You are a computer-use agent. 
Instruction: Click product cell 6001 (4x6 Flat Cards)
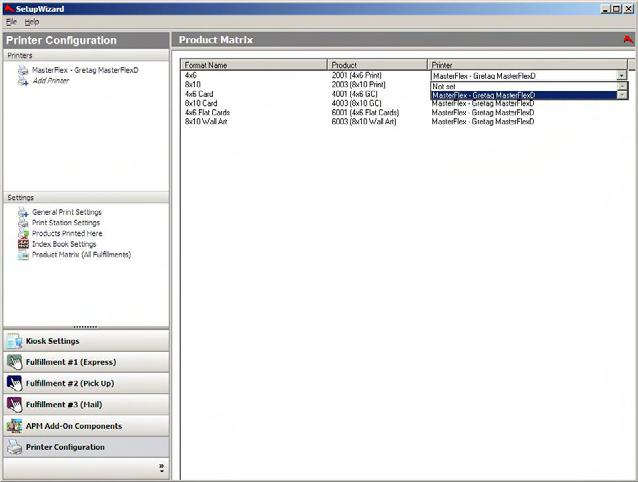[365, 113]
